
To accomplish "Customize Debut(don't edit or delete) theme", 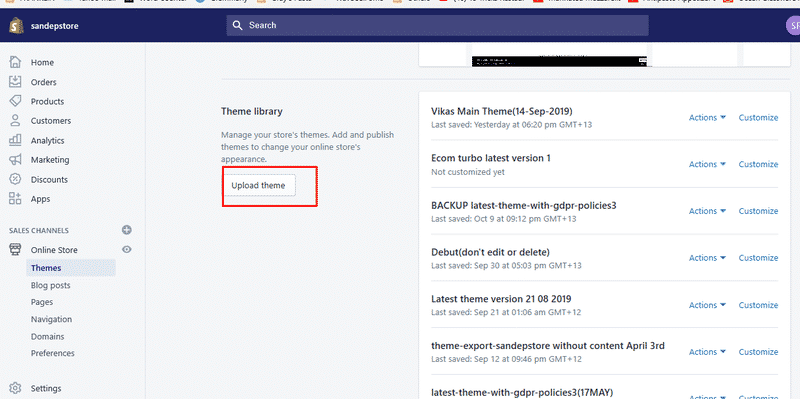I will click(758, 258).
